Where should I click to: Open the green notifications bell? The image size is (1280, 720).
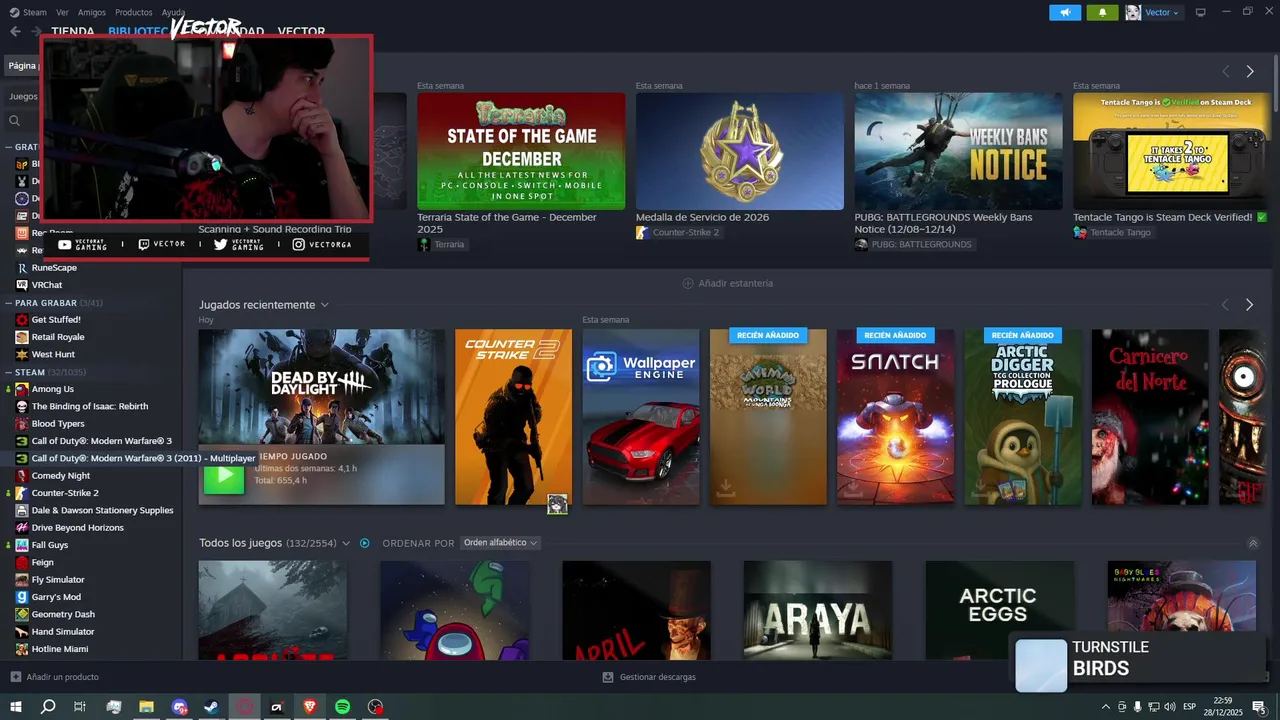tap(1102, 12)
